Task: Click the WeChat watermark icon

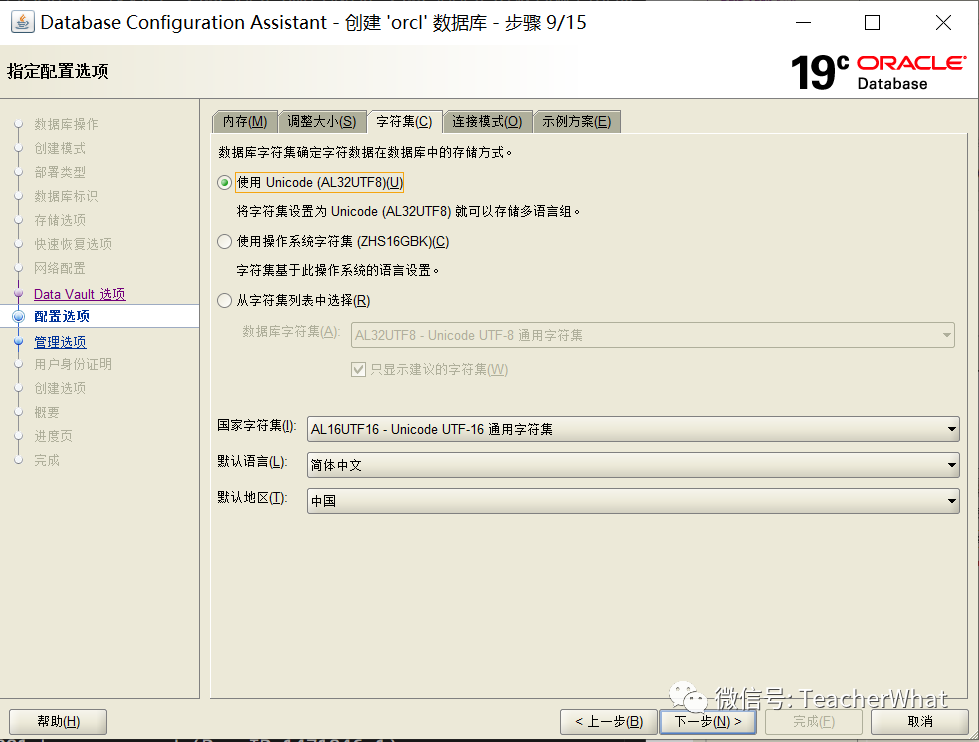Action: point(688,697)
